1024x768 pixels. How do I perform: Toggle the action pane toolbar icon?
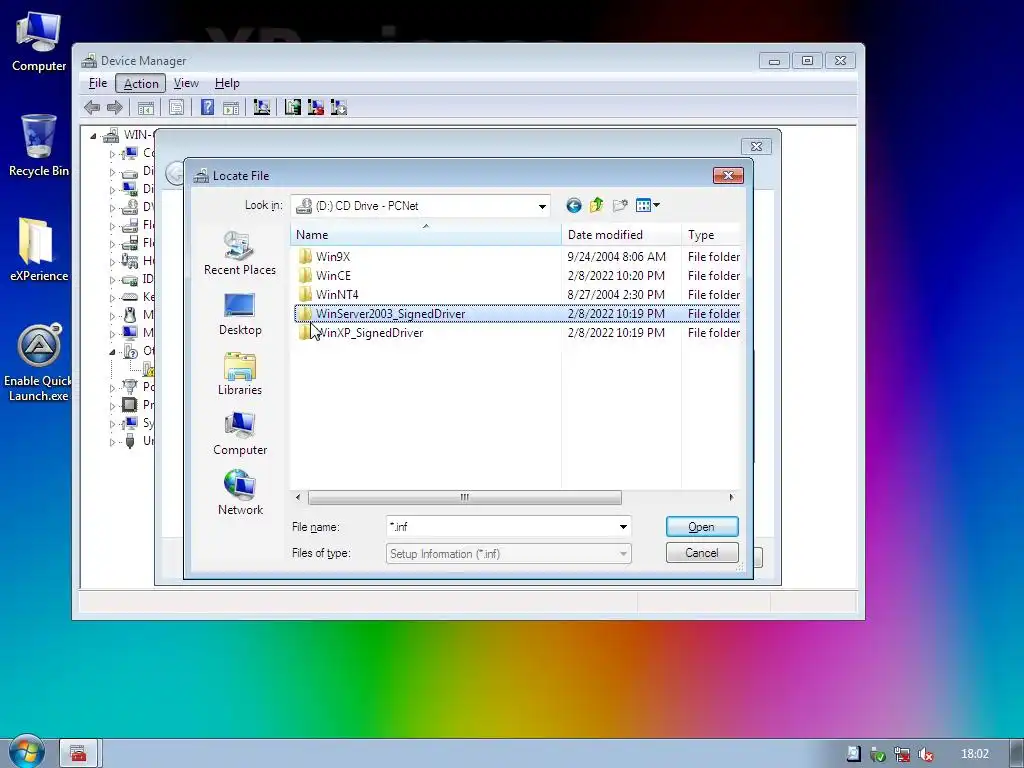(x=231, y=108)
